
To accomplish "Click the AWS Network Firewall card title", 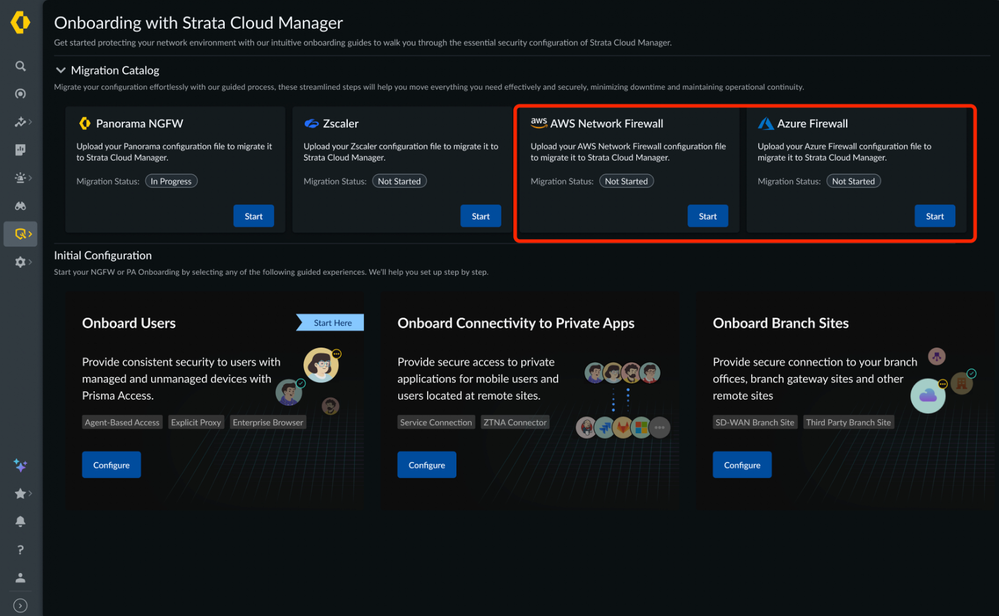I will pyautogui.click(x=607, y=124).
